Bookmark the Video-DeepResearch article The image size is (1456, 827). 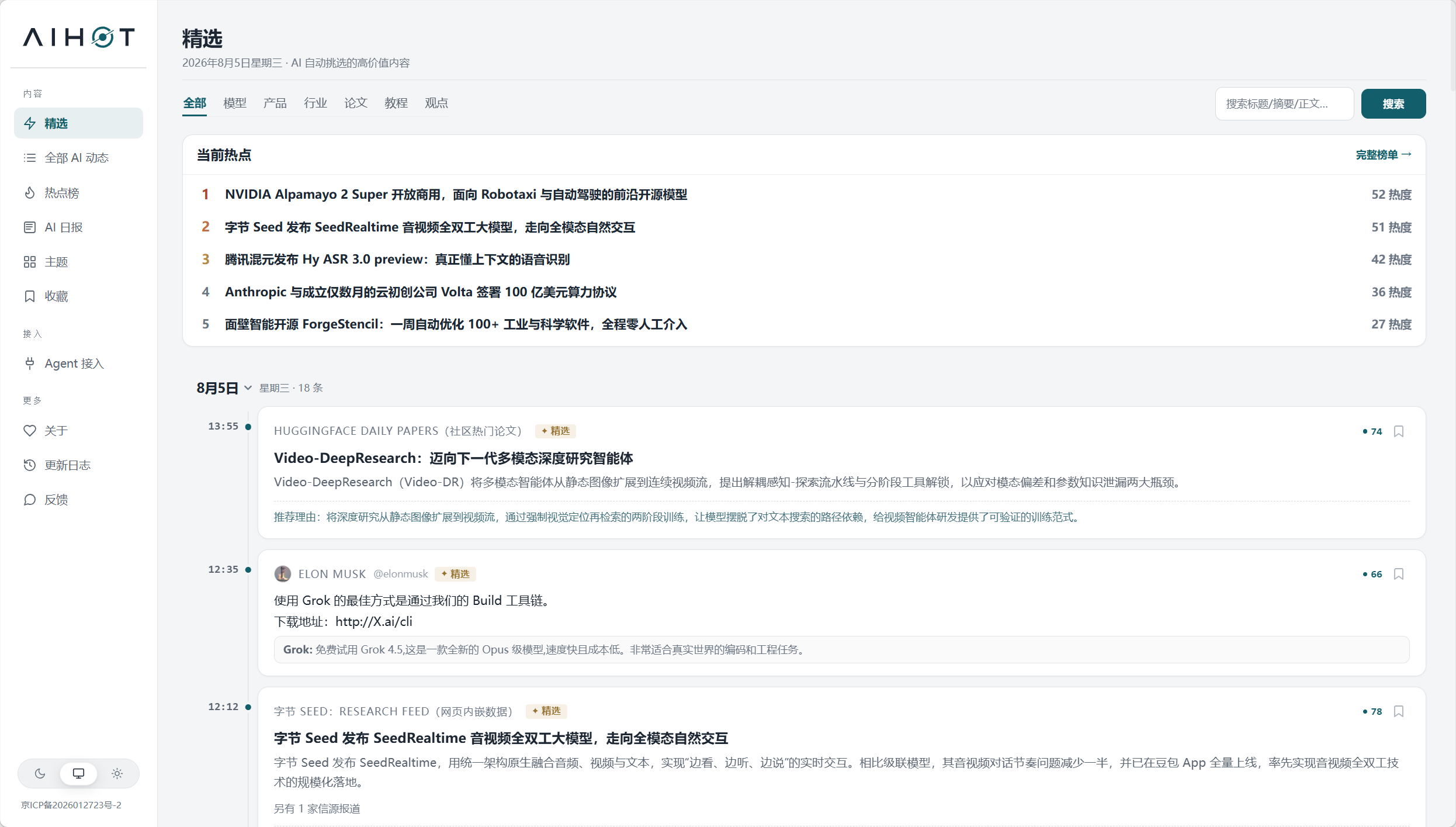pos(1399,431)
